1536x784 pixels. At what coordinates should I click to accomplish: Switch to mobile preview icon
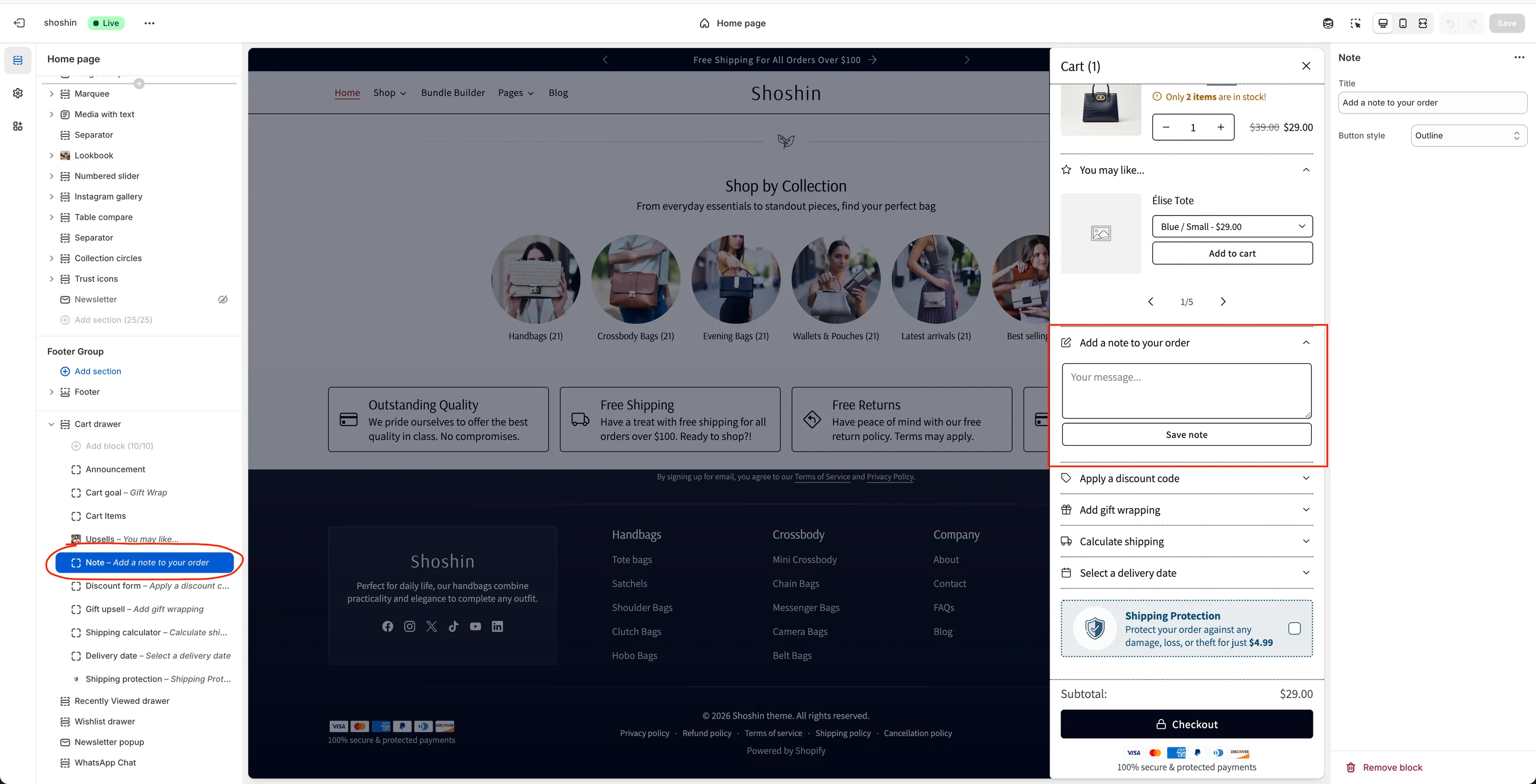[x=1402, y=23]
